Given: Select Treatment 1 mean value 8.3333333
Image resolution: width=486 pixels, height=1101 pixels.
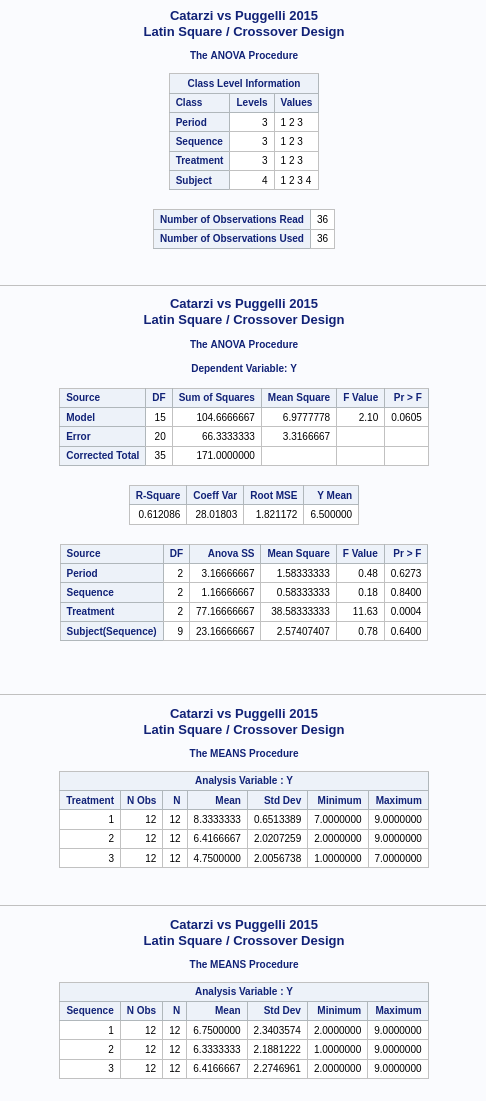Looking at the screenshot, I should (217, 819).
